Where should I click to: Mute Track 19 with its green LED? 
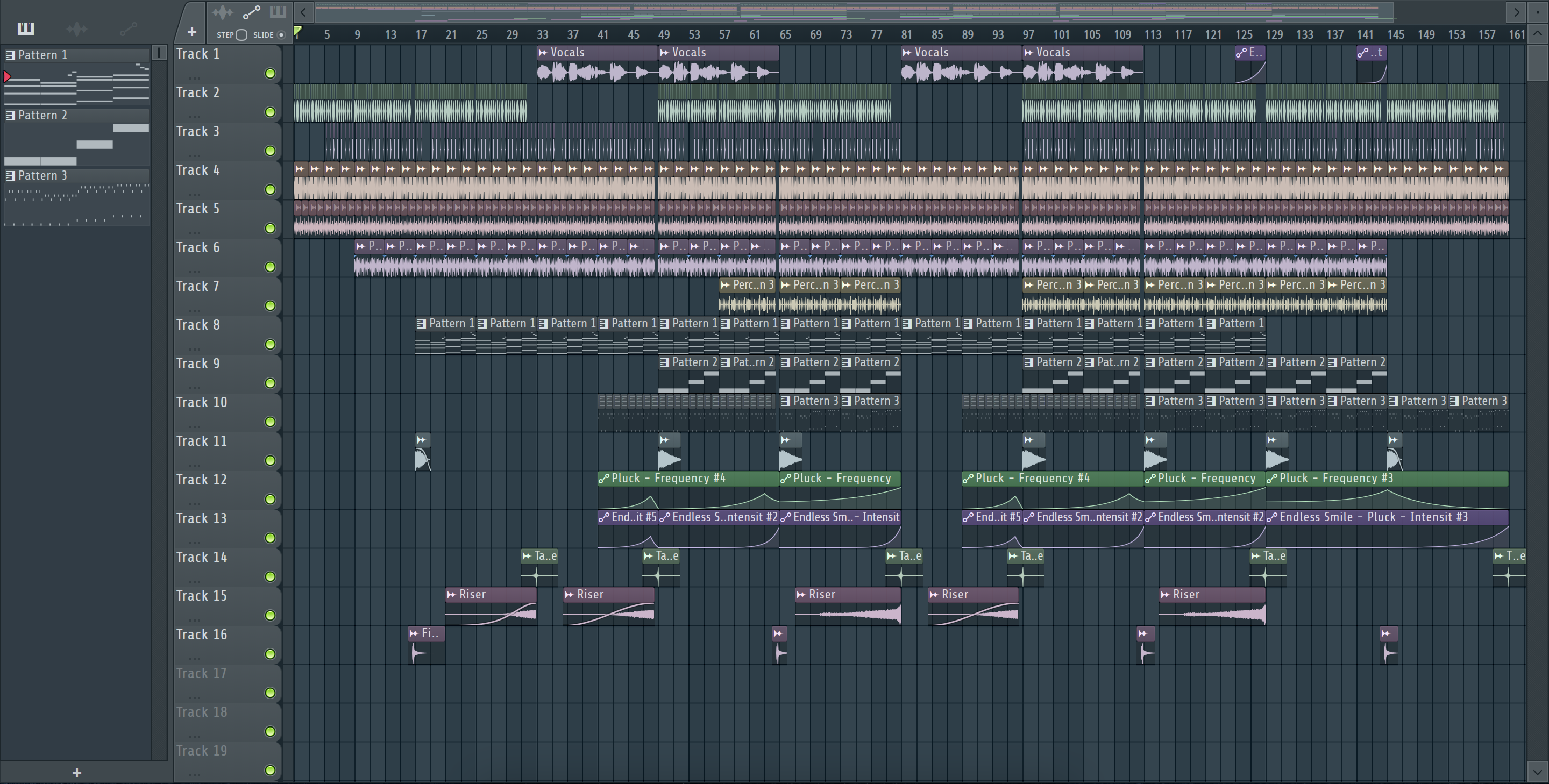(270, 770)
